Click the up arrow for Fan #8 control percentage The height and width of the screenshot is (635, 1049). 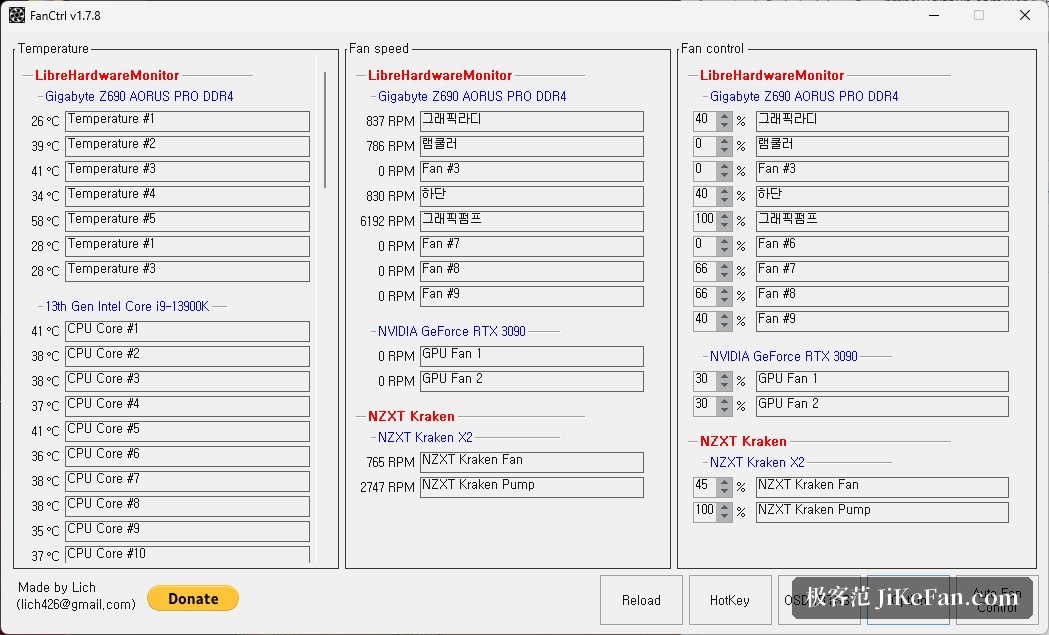click(x=725, y=292)
